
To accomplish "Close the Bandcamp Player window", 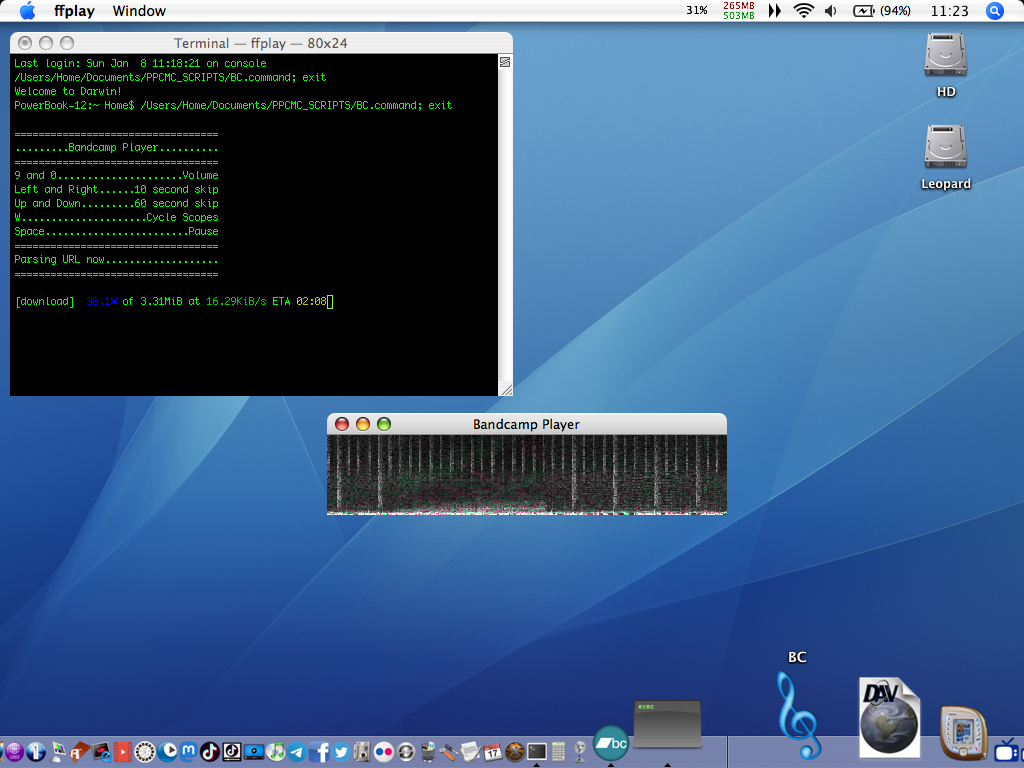I will coord(342,424).
